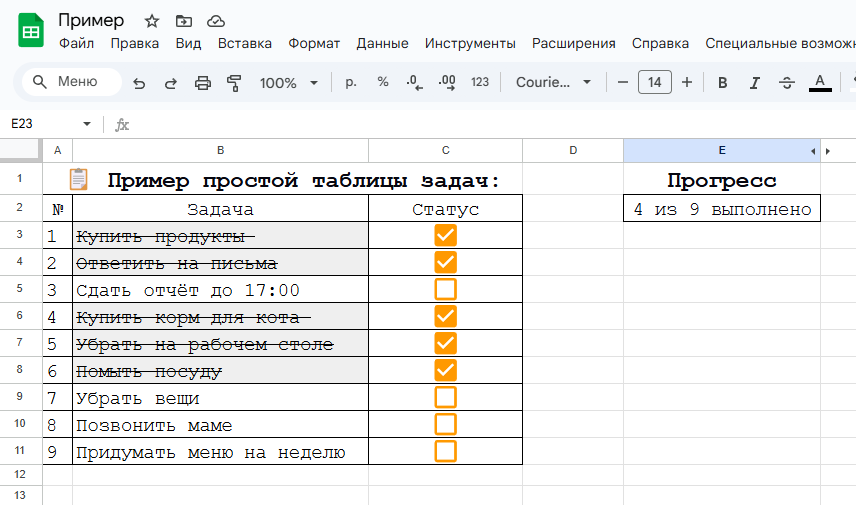Apply ruble currency format
The image size is (856, 505).
click(351, 82)
